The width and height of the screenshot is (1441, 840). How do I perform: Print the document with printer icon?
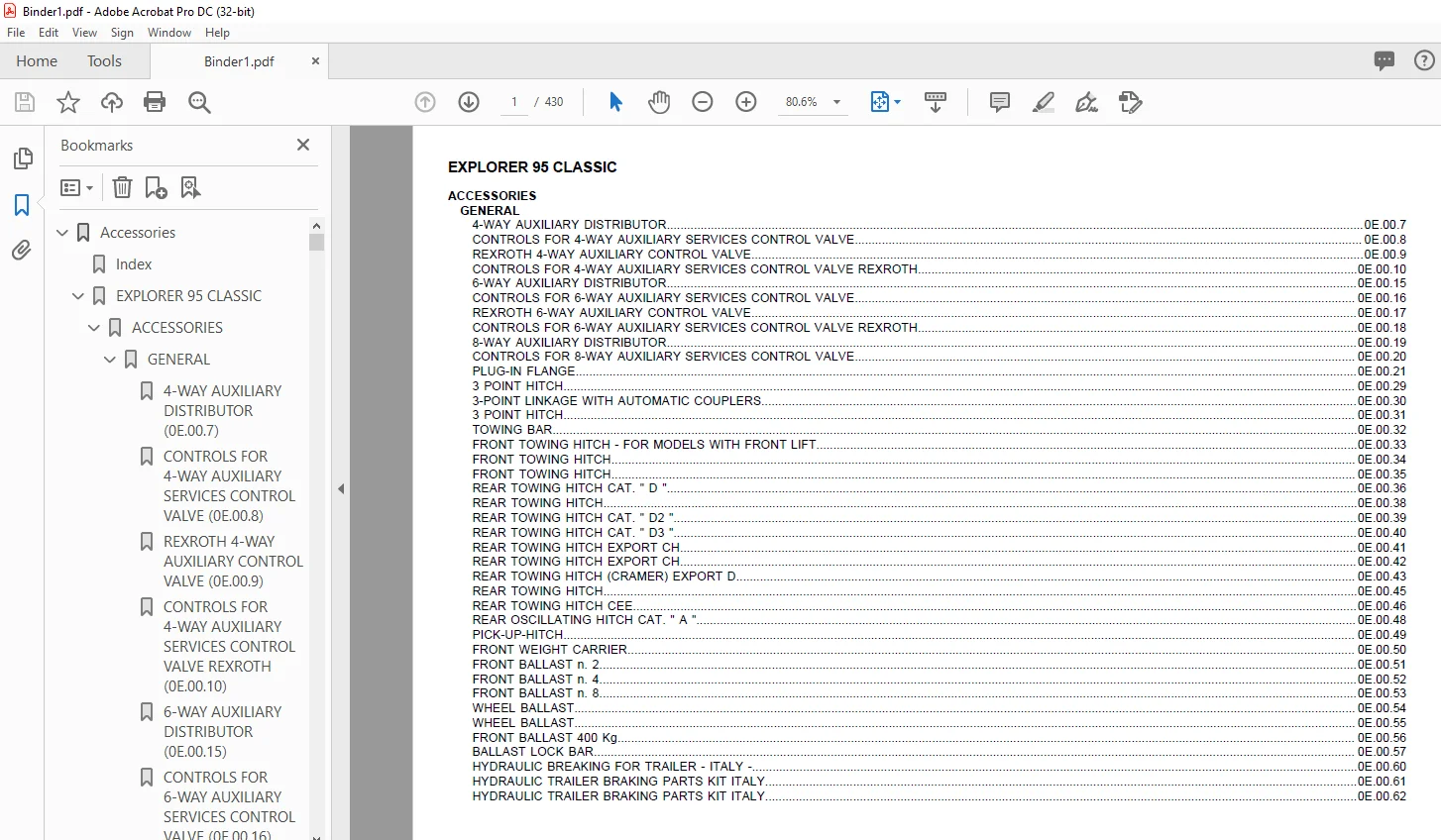point(155,102)
